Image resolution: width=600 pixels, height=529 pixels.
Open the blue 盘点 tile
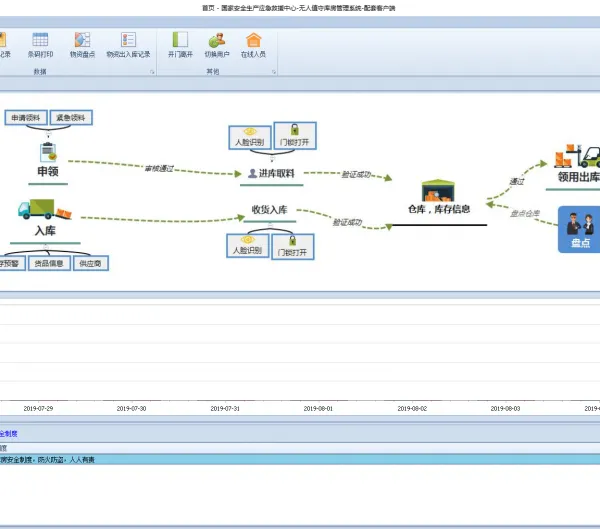coord(579,229)
